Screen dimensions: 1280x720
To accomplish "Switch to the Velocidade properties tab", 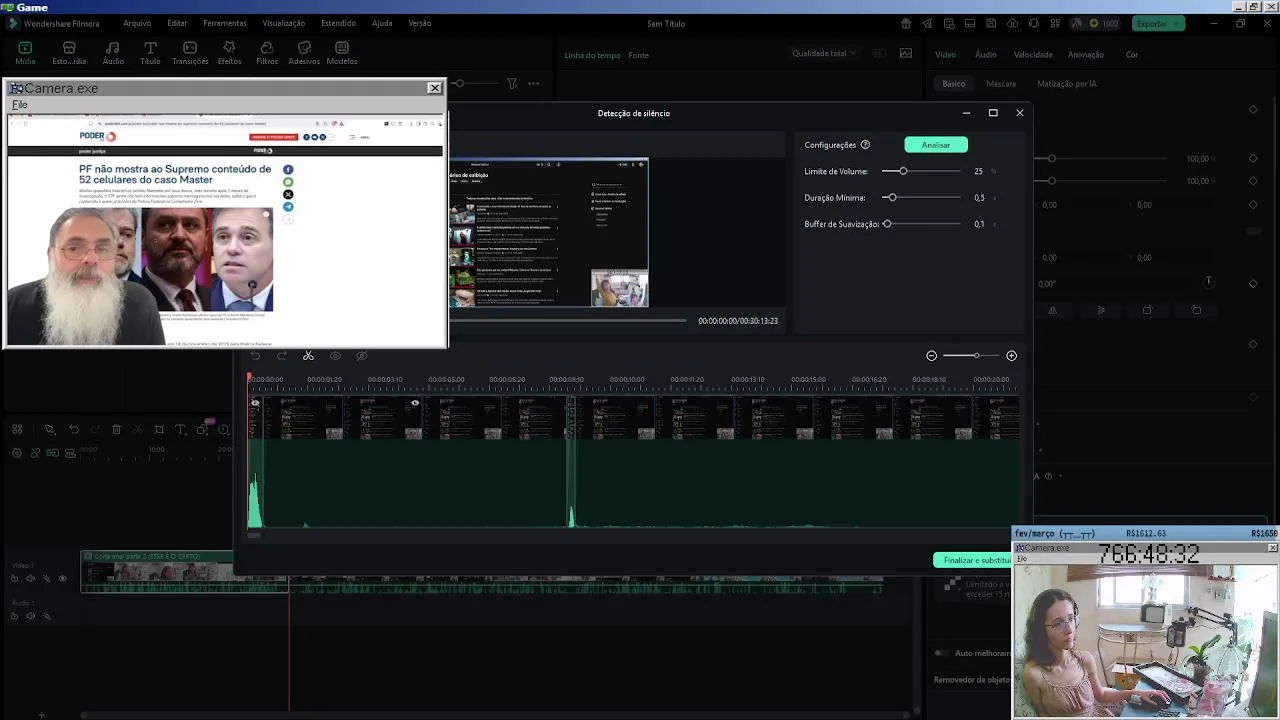I will point(1033,55).
